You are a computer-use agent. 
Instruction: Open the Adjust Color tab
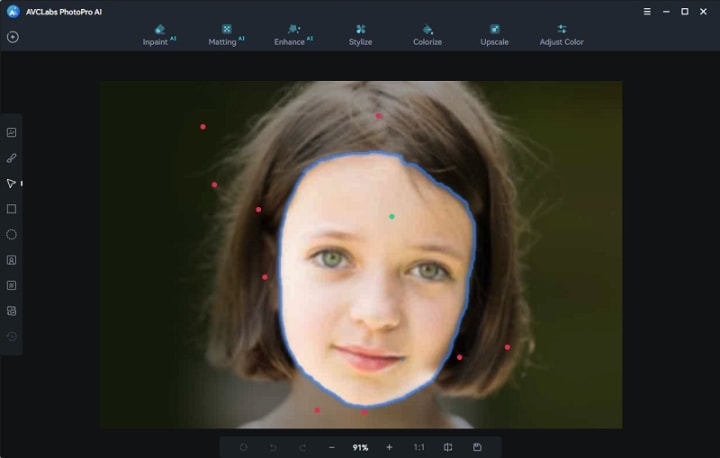pos(562,35)
